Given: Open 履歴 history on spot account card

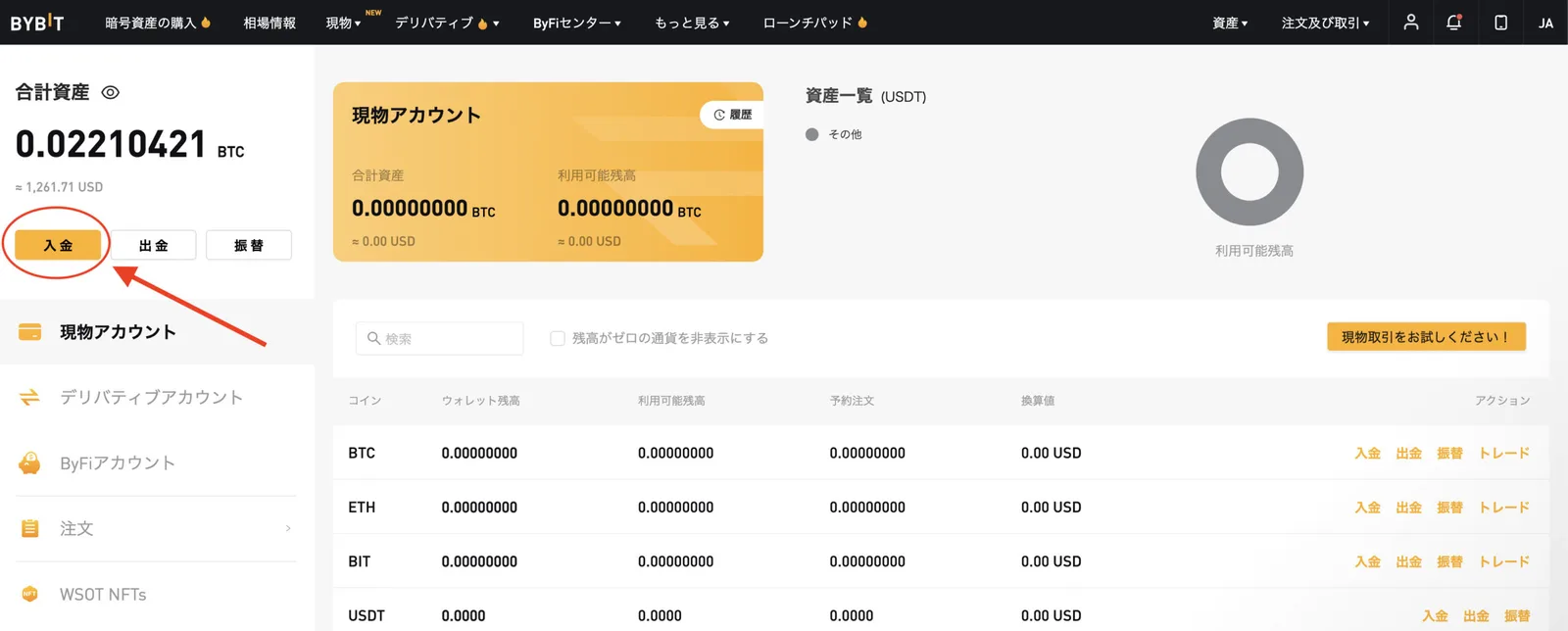Looking at the screenshot, I should click(x=732, y=115).
